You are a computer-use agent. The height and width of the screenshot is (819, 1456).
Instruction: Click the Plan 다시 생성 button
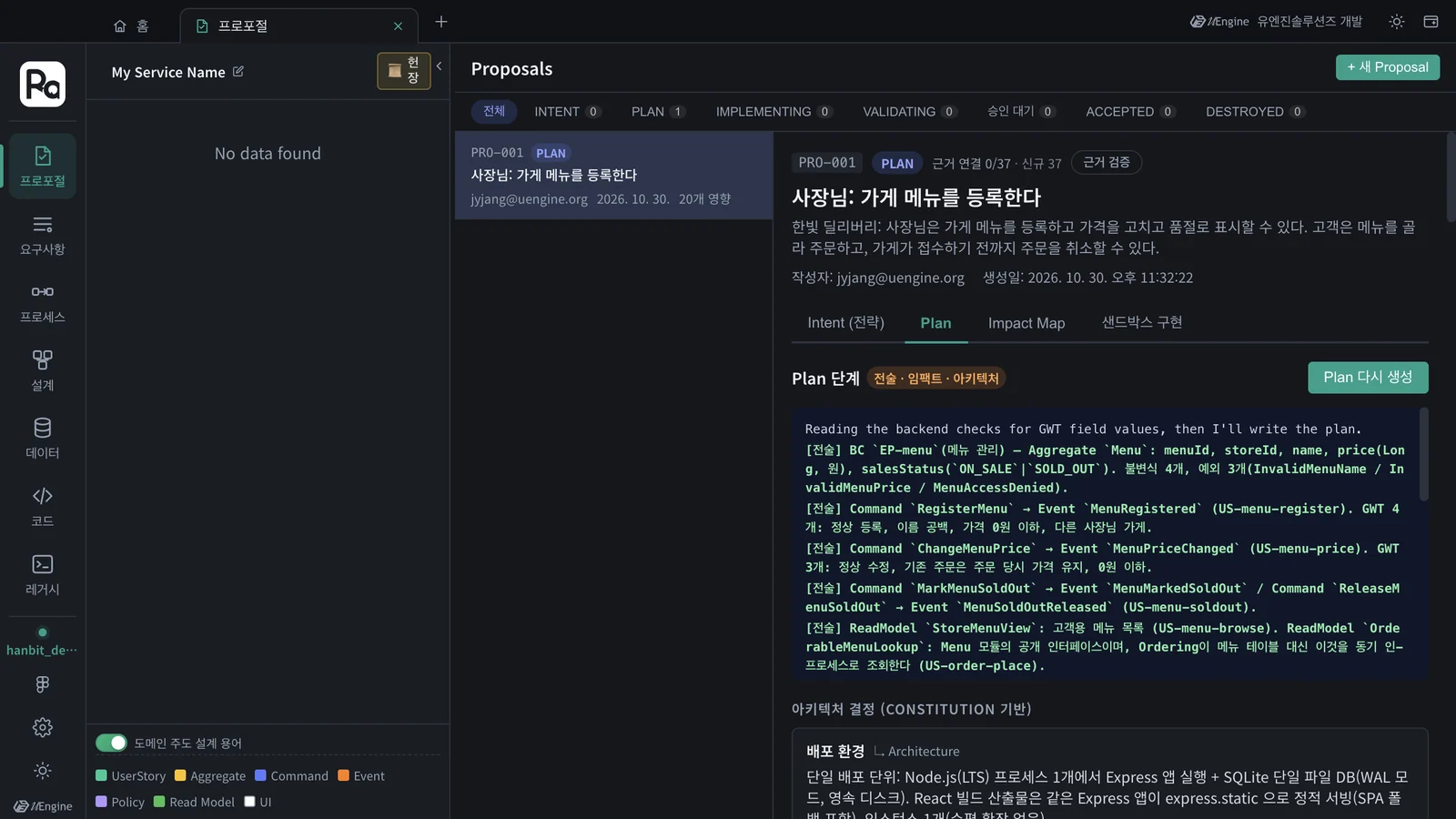1368,378
